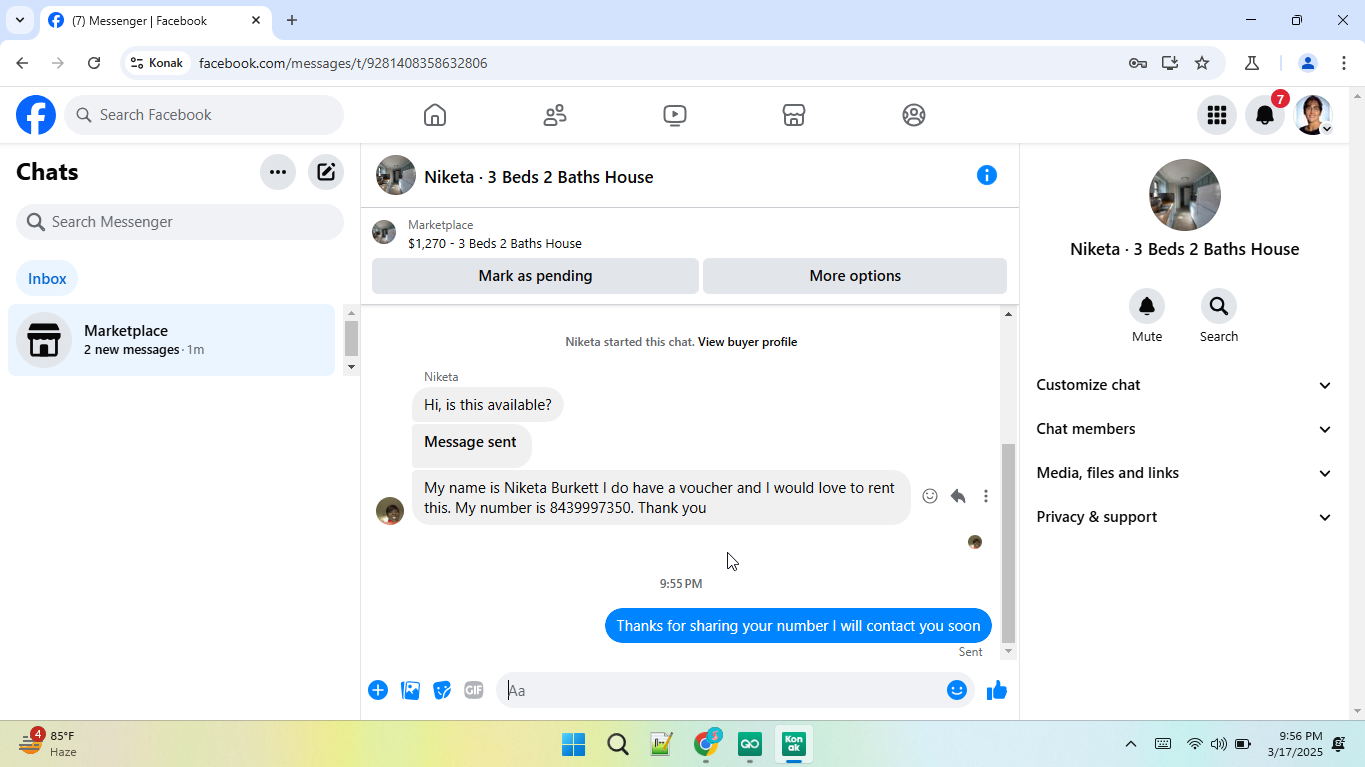Open the browser three-dot menu
1365x767 pixels.
tap(1344, 63)
